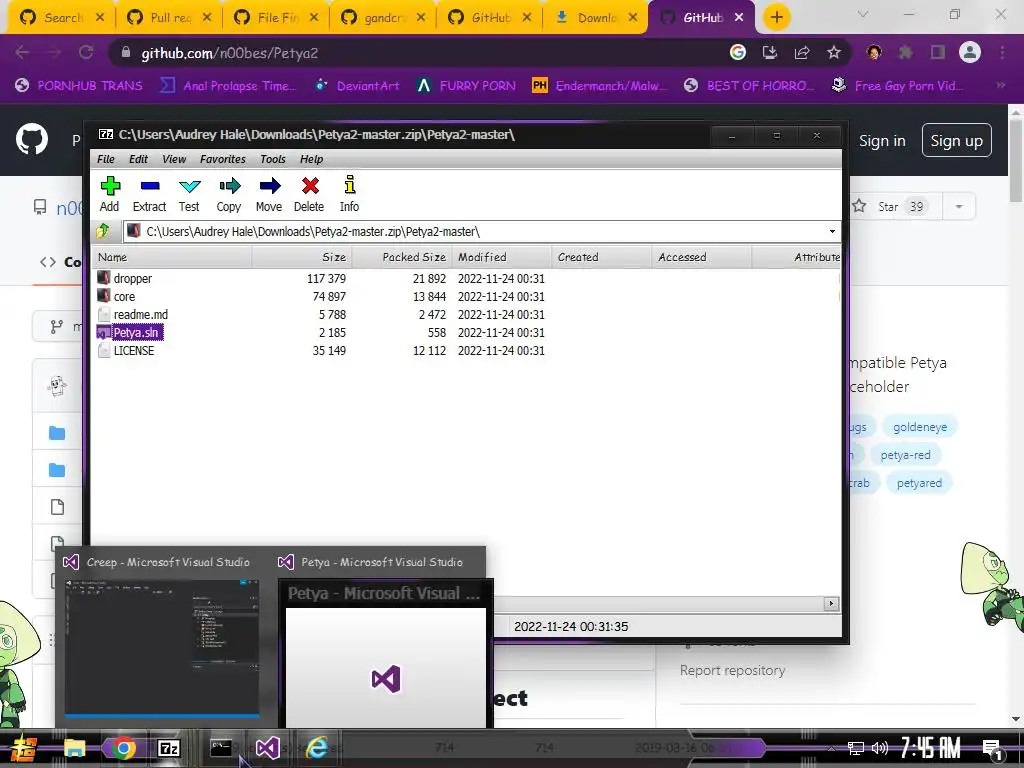Expand the 7-Zip address path dropdown
This screenshot has width=1024, height=768.
[x=832, y=231]
